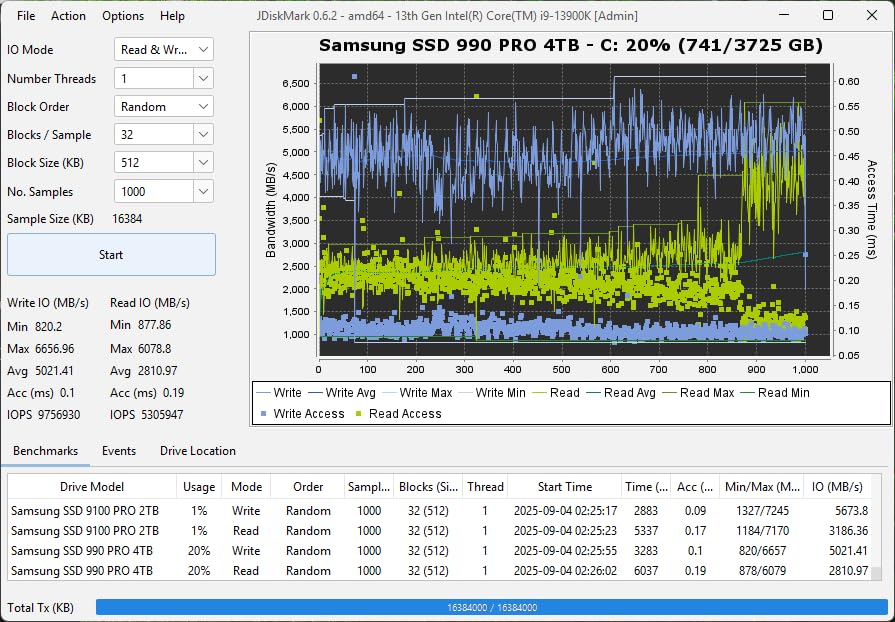
Task: Sort by Order column header
Action: [x=308, y=487]
